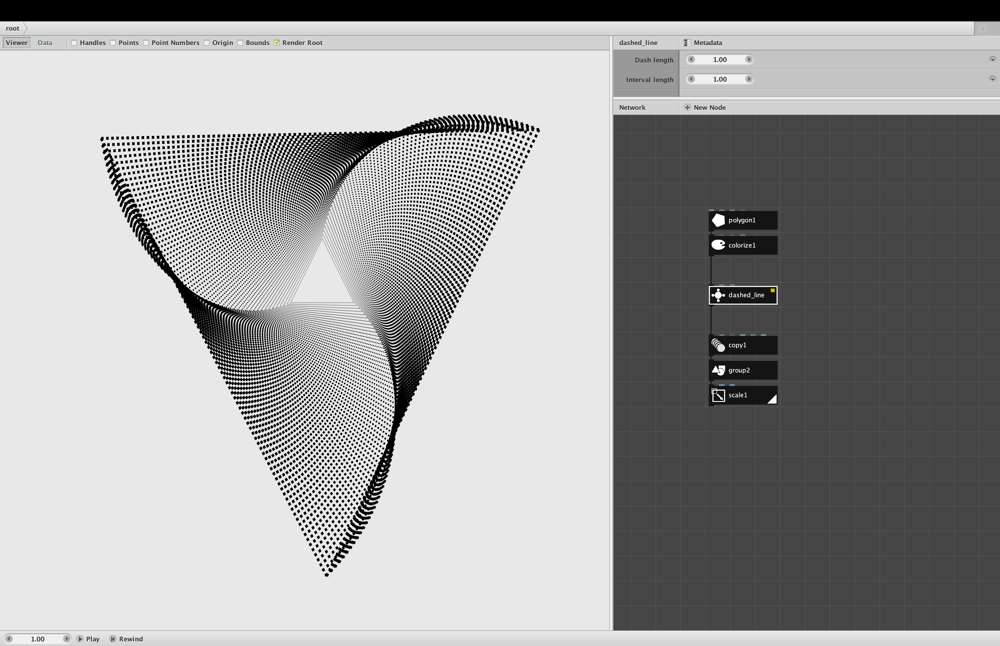Switch to the Viewer tab
The height and width of the screenshot is (646, 1000).
[x=17, y=43]
